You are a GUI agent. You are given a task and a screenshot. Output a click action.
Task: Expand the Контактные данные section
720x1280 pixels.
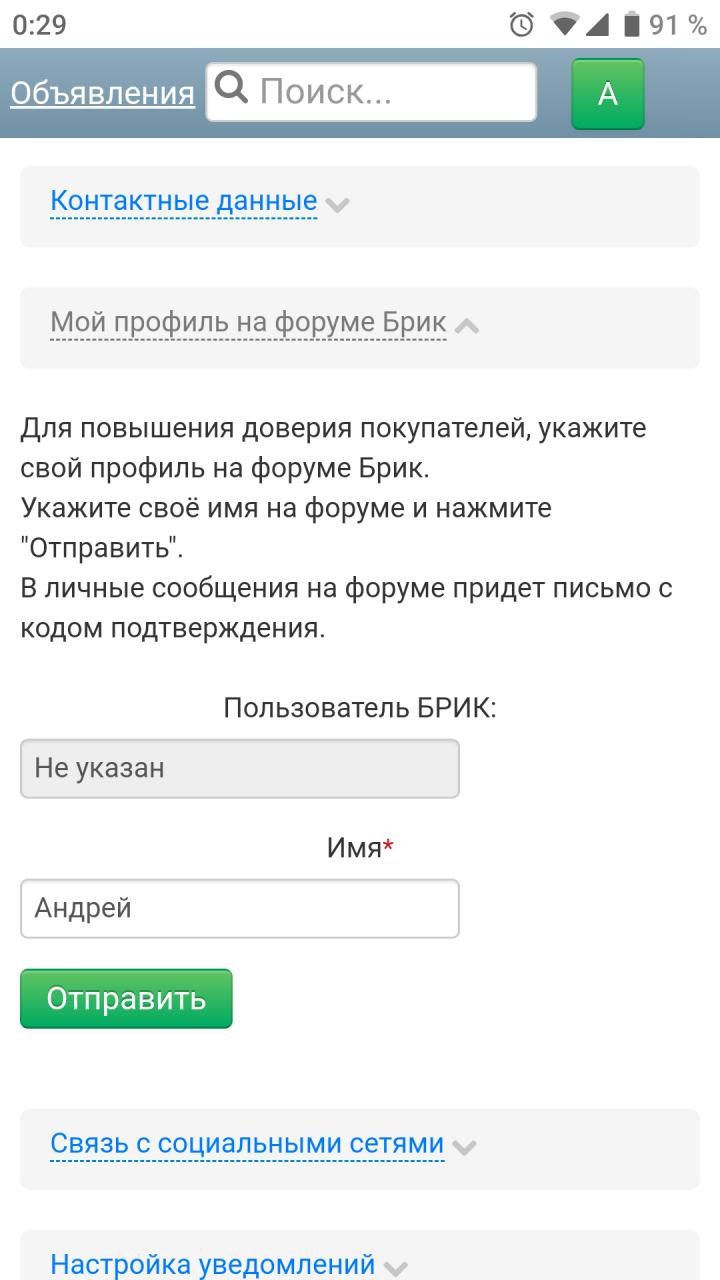(x=183, y=202)
